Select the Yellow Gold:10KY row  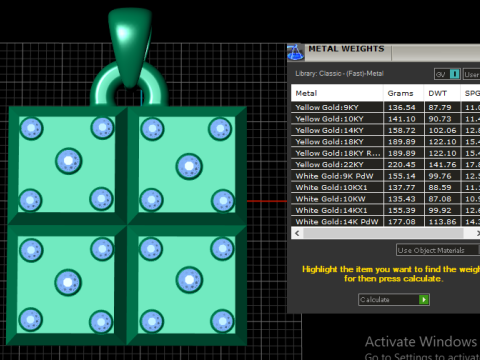(x=385, y=119)
